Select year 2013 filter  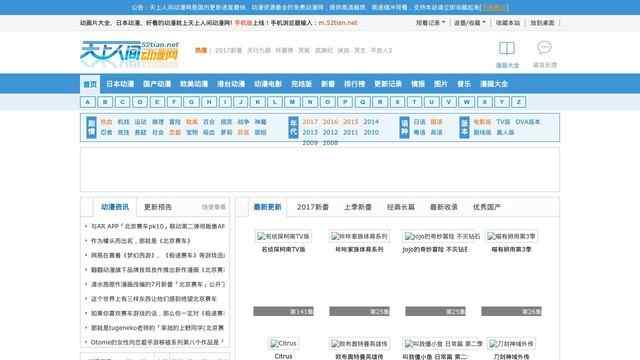pos(310,133)
